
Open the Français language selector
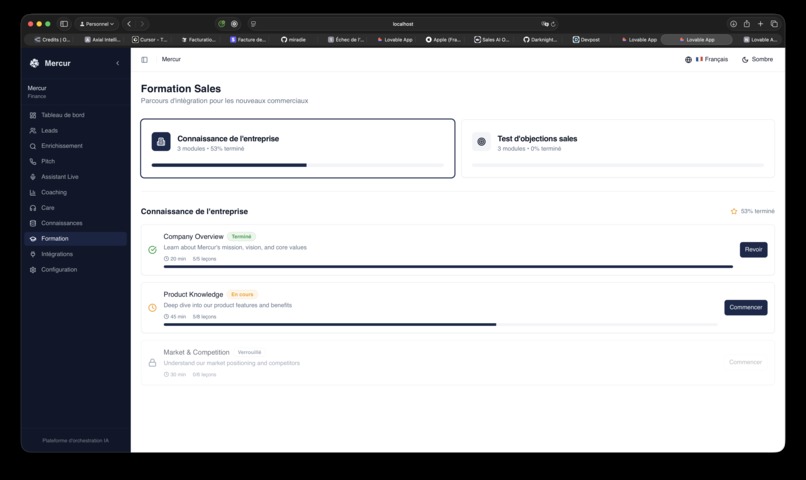707,60
